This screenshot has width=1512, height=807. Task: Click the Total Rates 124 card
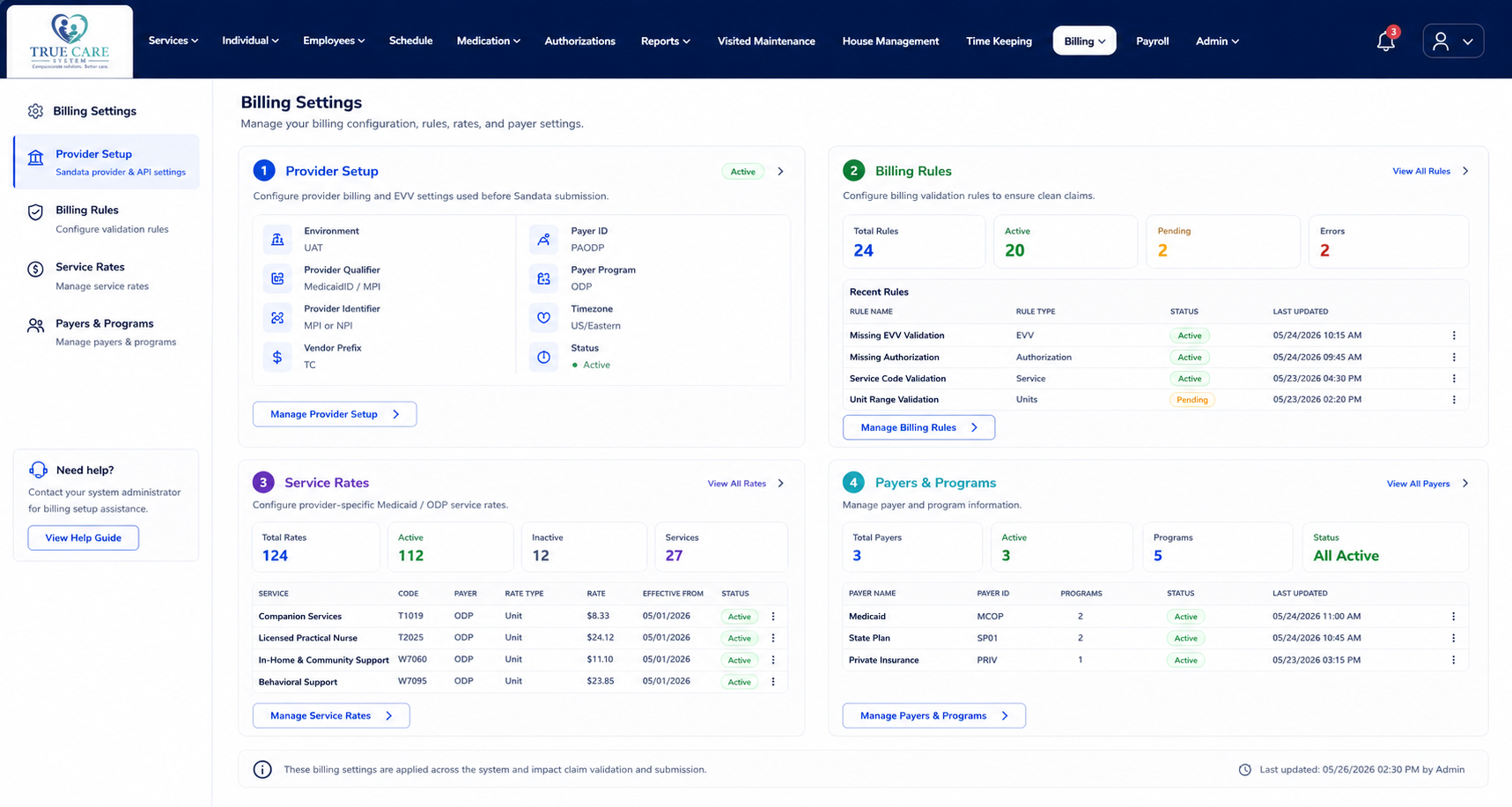pos(316,547)
